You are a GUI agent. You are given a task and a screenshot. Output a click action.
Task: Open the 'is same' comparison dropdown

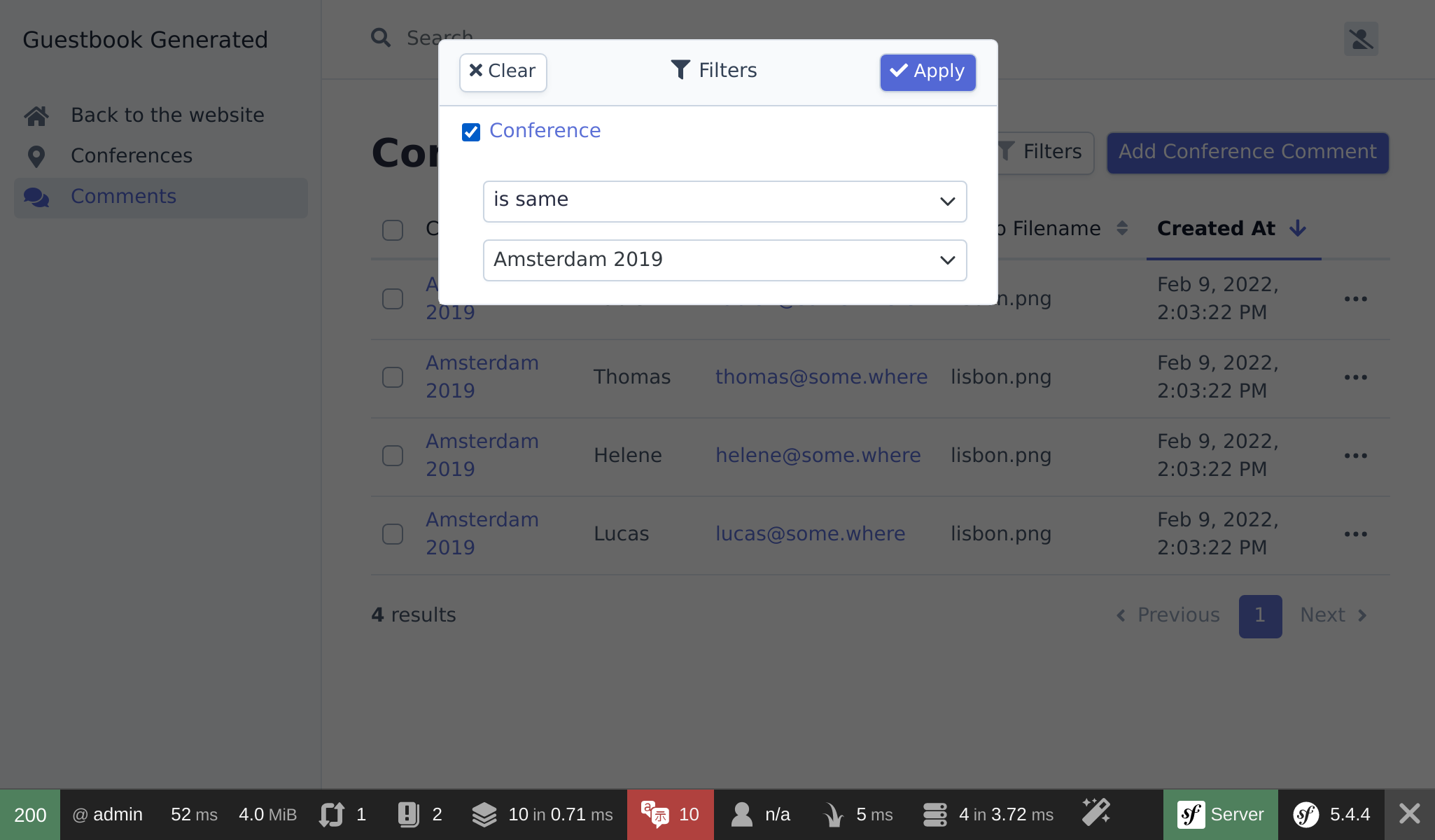(x=724, y=202)
